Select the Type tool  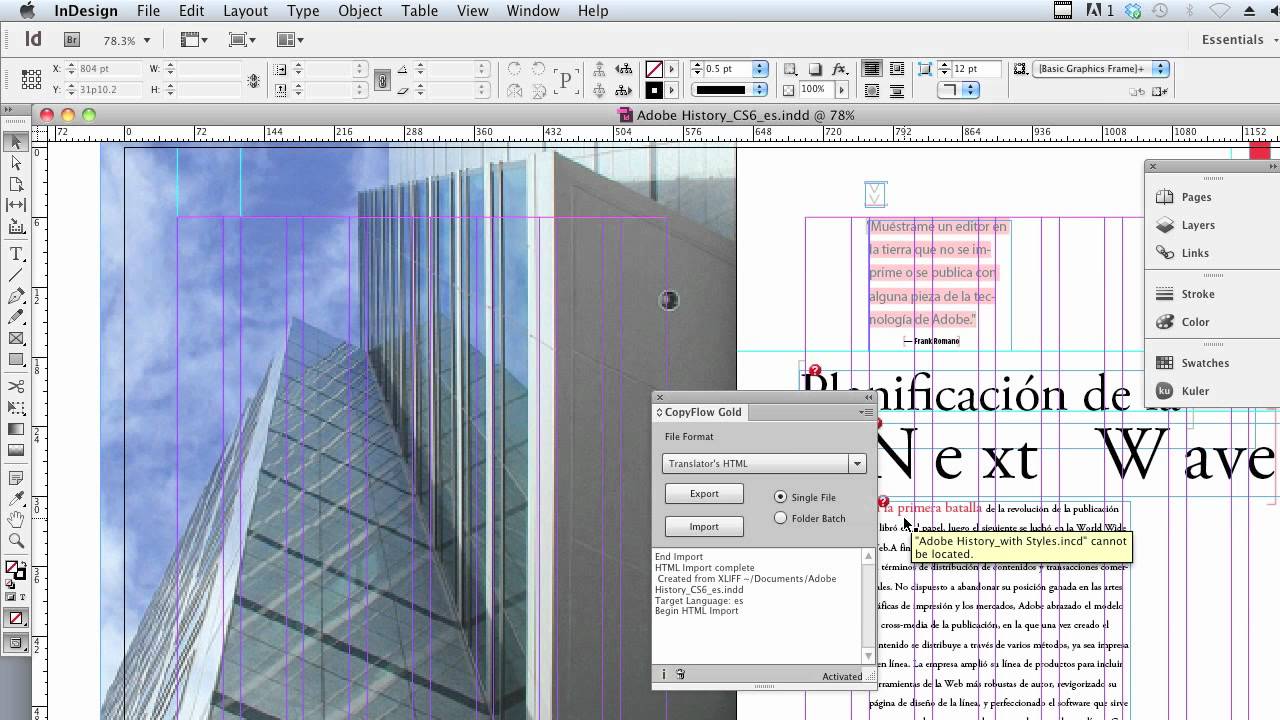(16, 255)
